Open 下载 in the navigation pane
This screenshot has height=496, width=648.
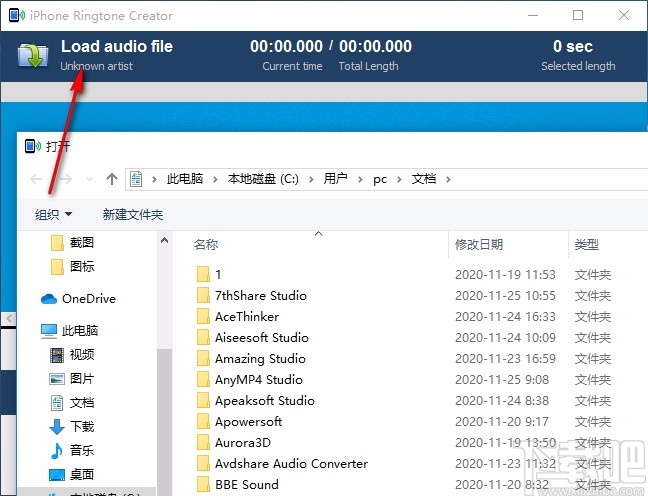click(x=72, y=427)
